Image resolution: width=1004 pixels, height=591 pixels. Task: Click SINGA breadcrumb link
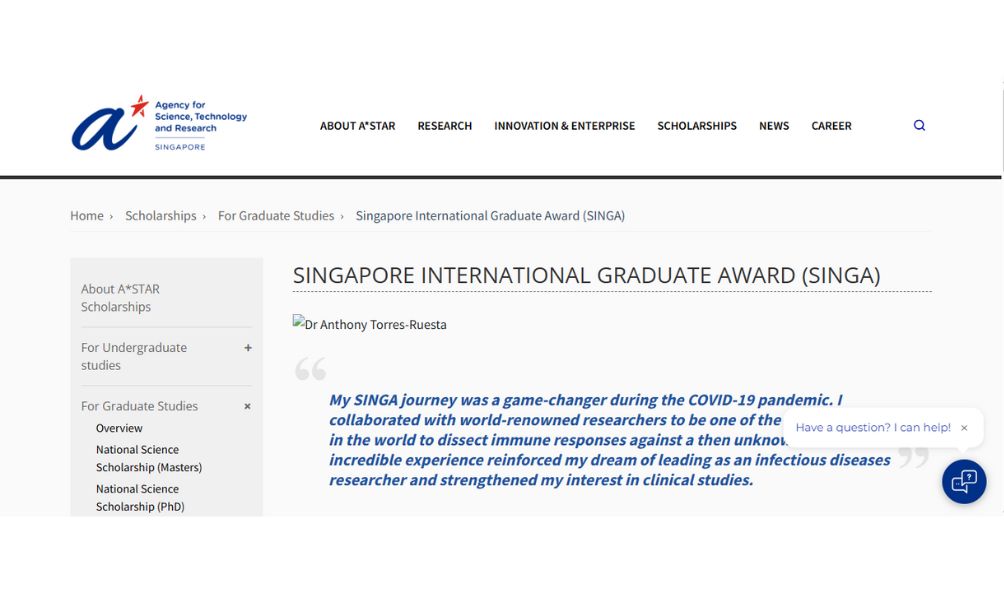490,216
